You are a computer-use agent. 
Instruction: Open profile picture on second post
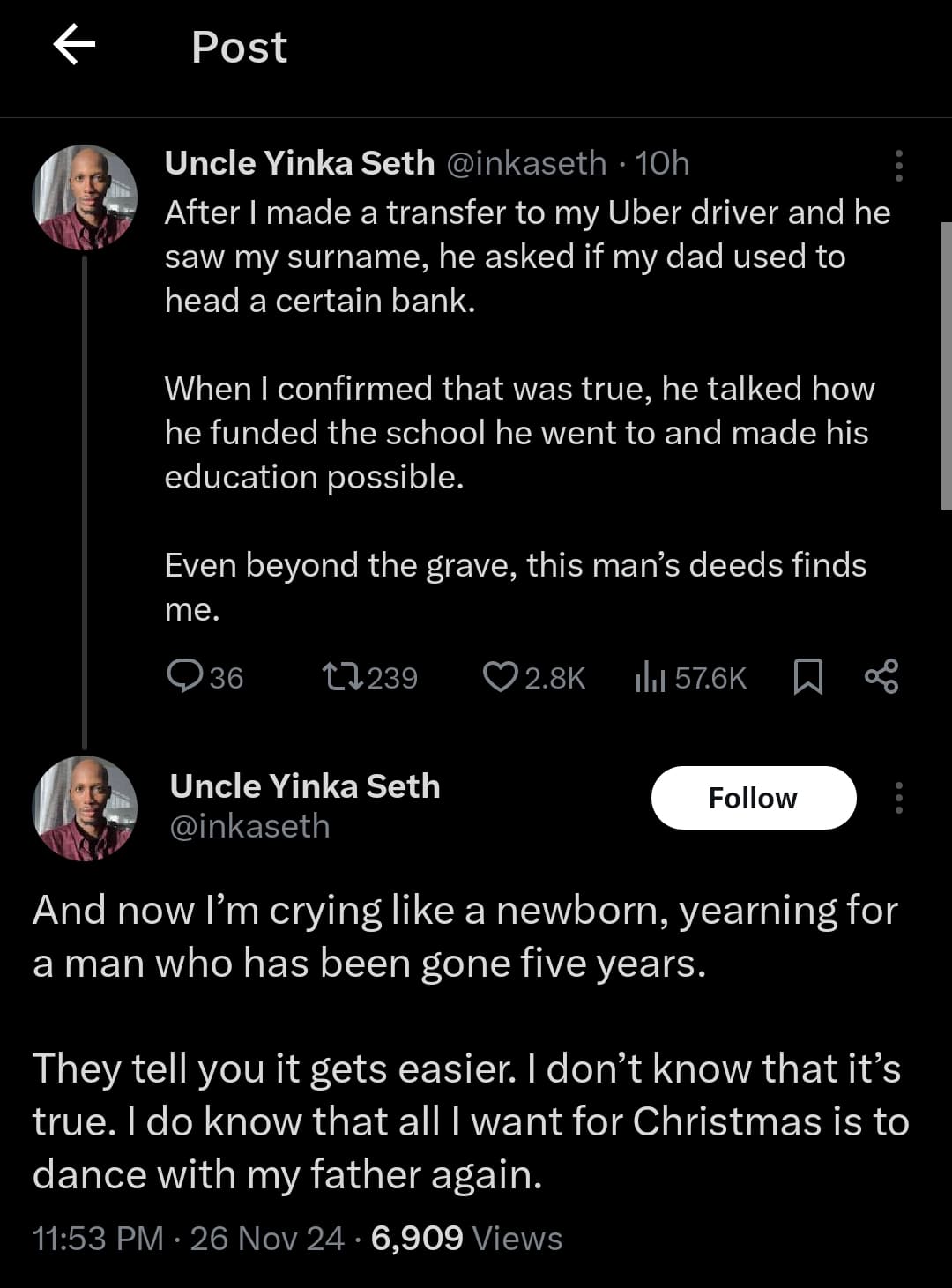coord(85,808)
